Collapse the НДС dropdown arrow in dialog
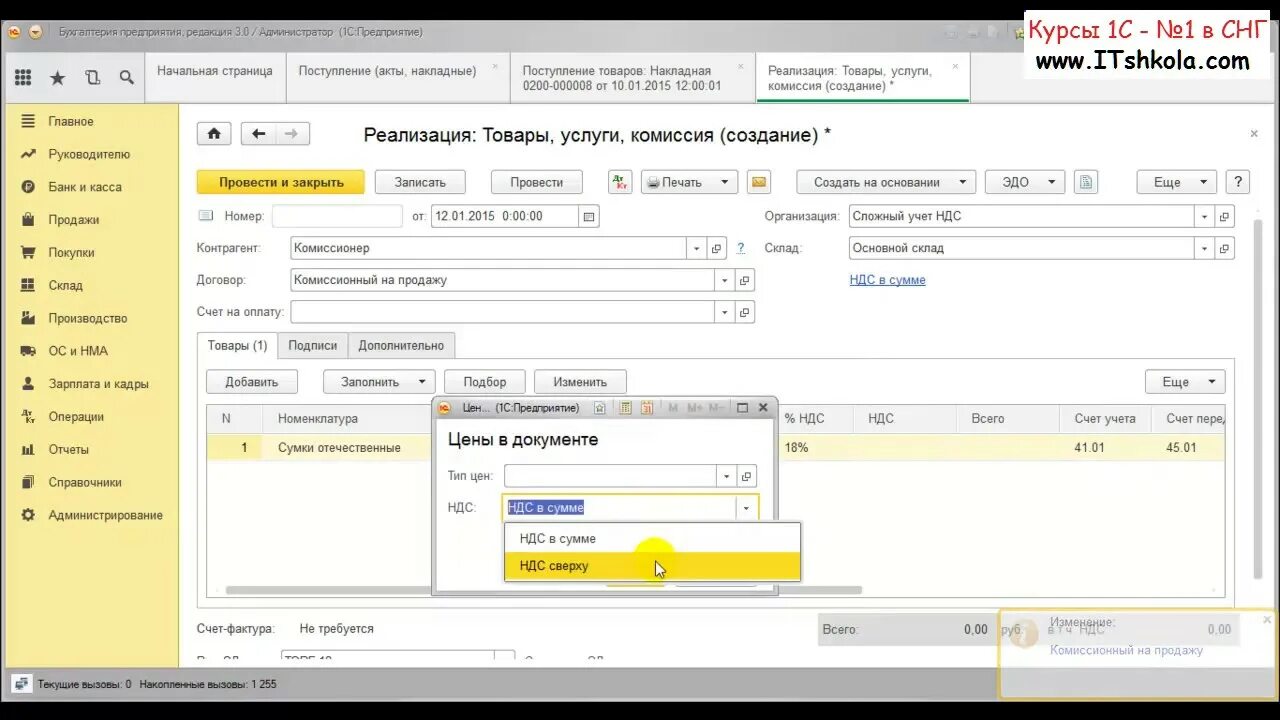This screenshot has height=720, width=1280. 746,508
